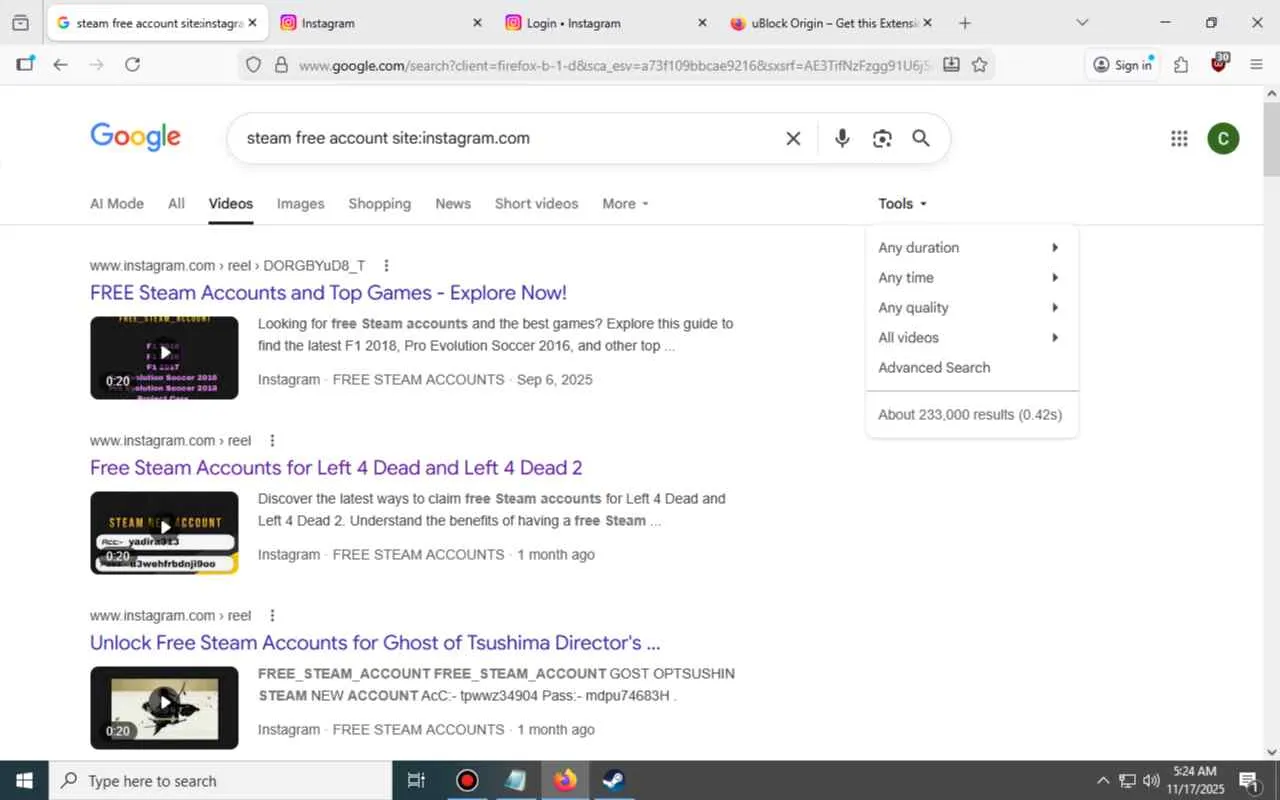The width and height of the screenshot is (1280, 800).
Task: Click the Windows 'Type here to search' box
Action: pyautogui.click(x=219, y=781)
